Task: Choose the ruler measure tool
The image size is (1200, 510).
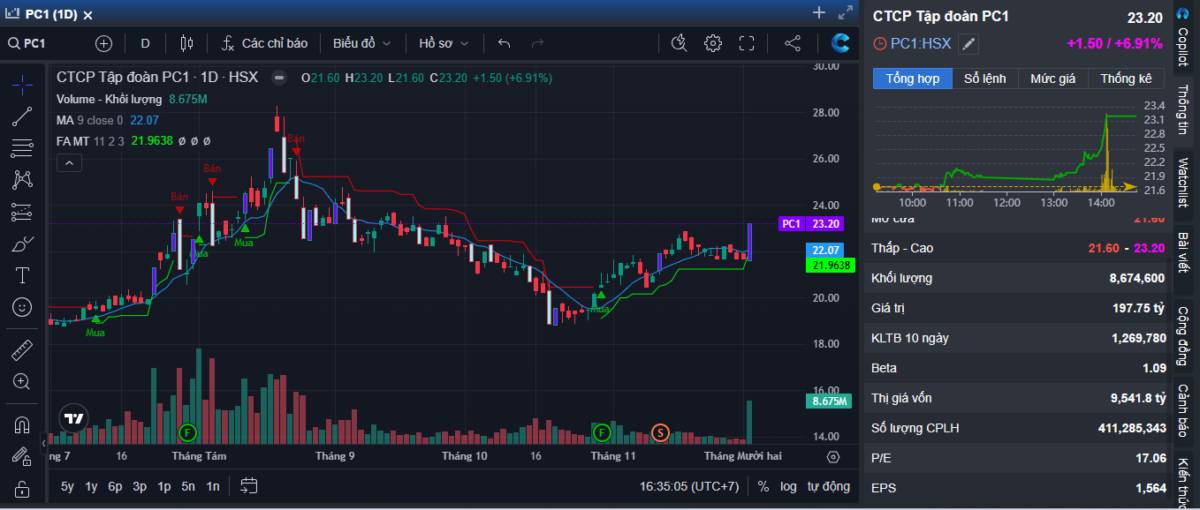Action: tap(22, 349)
